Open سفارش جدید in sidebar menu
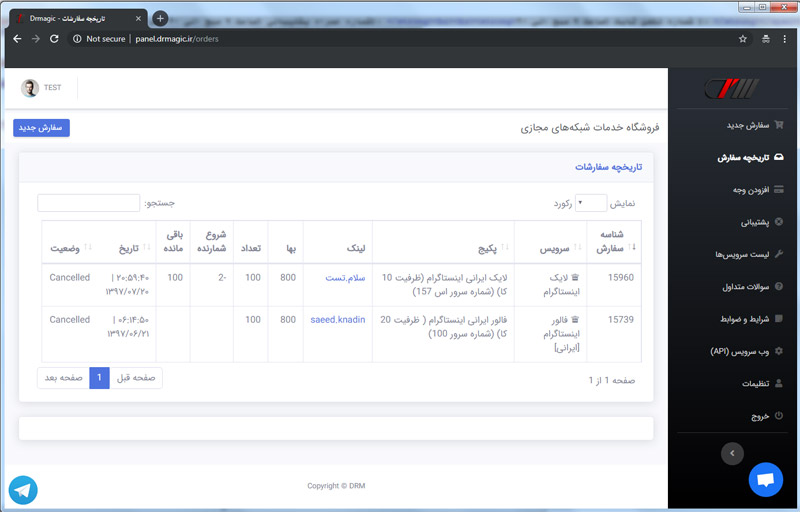800x512 pixels. click(755, 125)
